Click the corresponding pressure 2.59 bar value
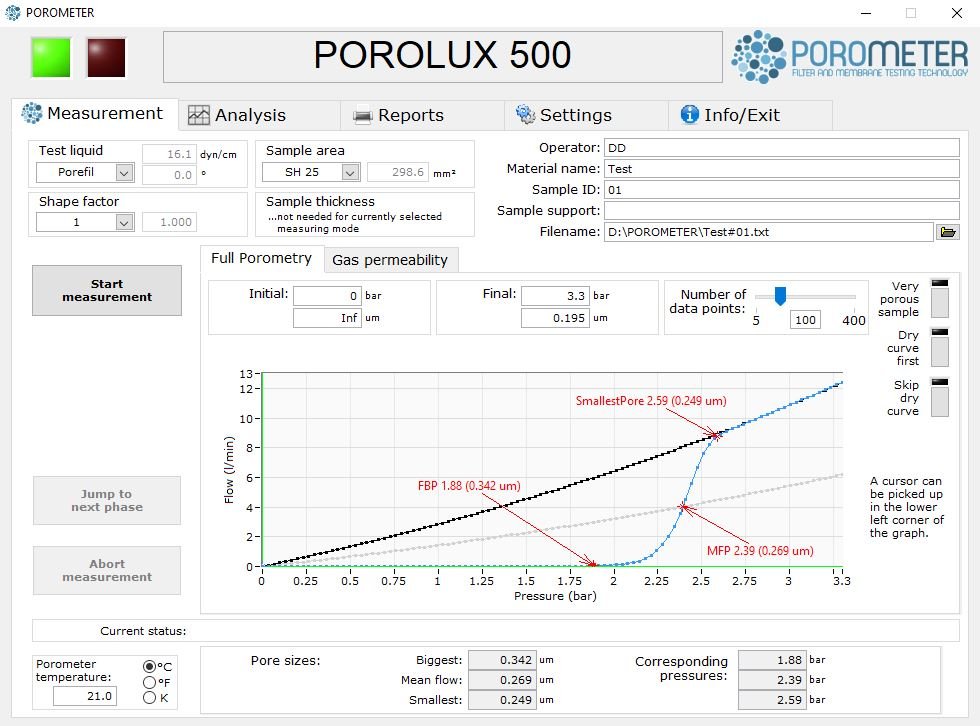This screenshot has height=726, width=980. 772,700
